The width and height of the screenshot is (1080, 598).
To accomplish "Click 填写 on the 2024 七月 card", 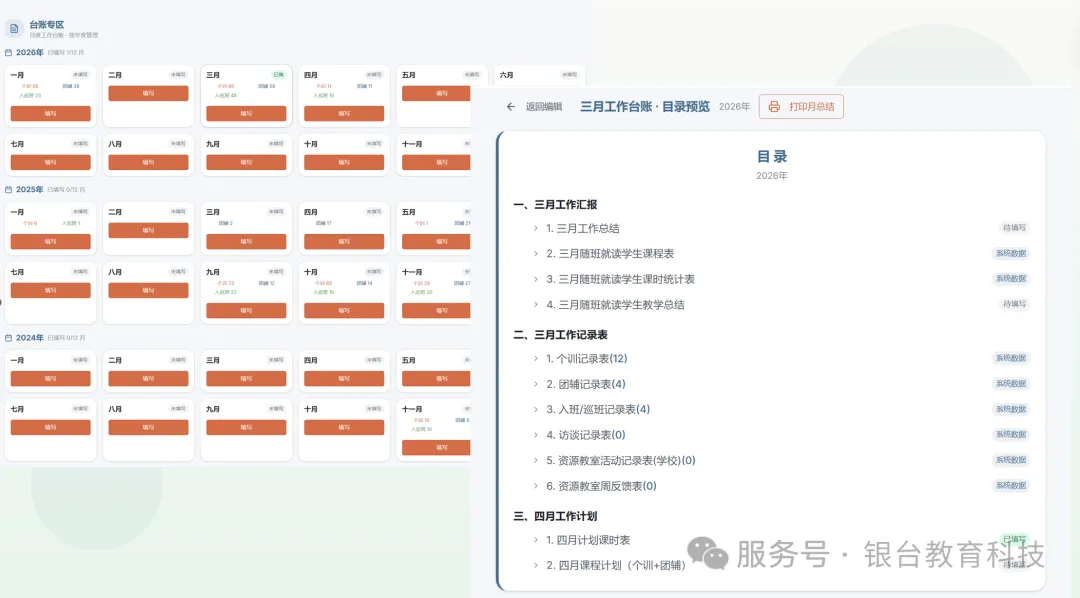I will 50,427.
